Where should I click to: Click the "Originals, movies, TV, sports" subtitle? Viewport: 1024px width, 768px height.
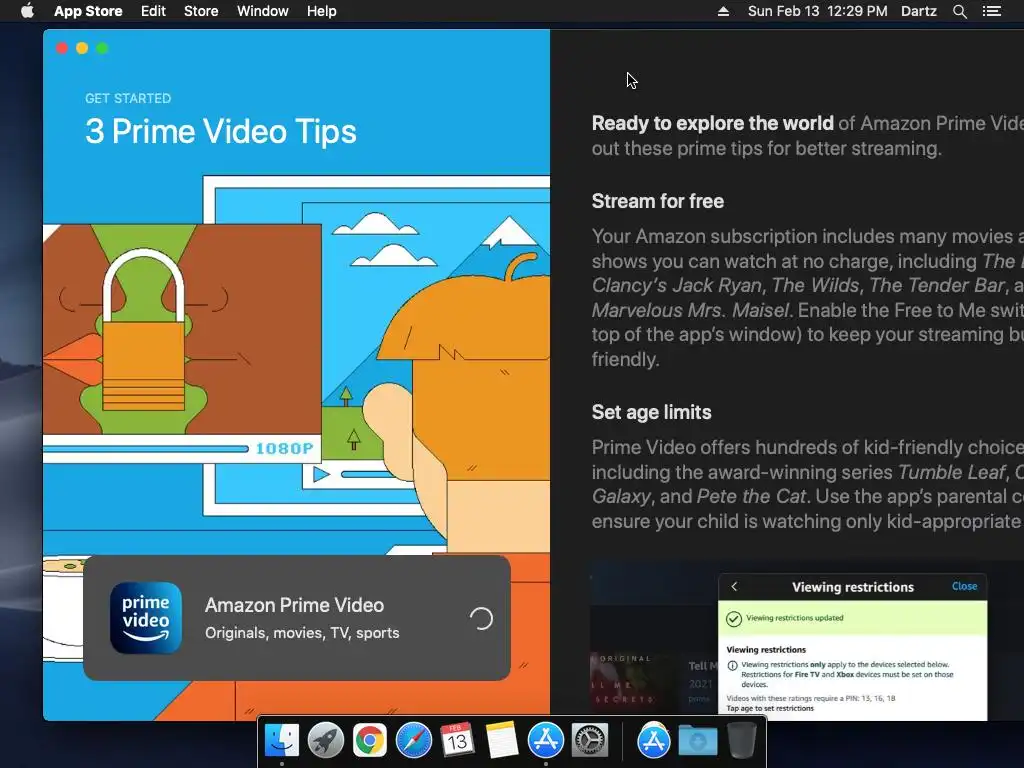click(x=302, y=633)
